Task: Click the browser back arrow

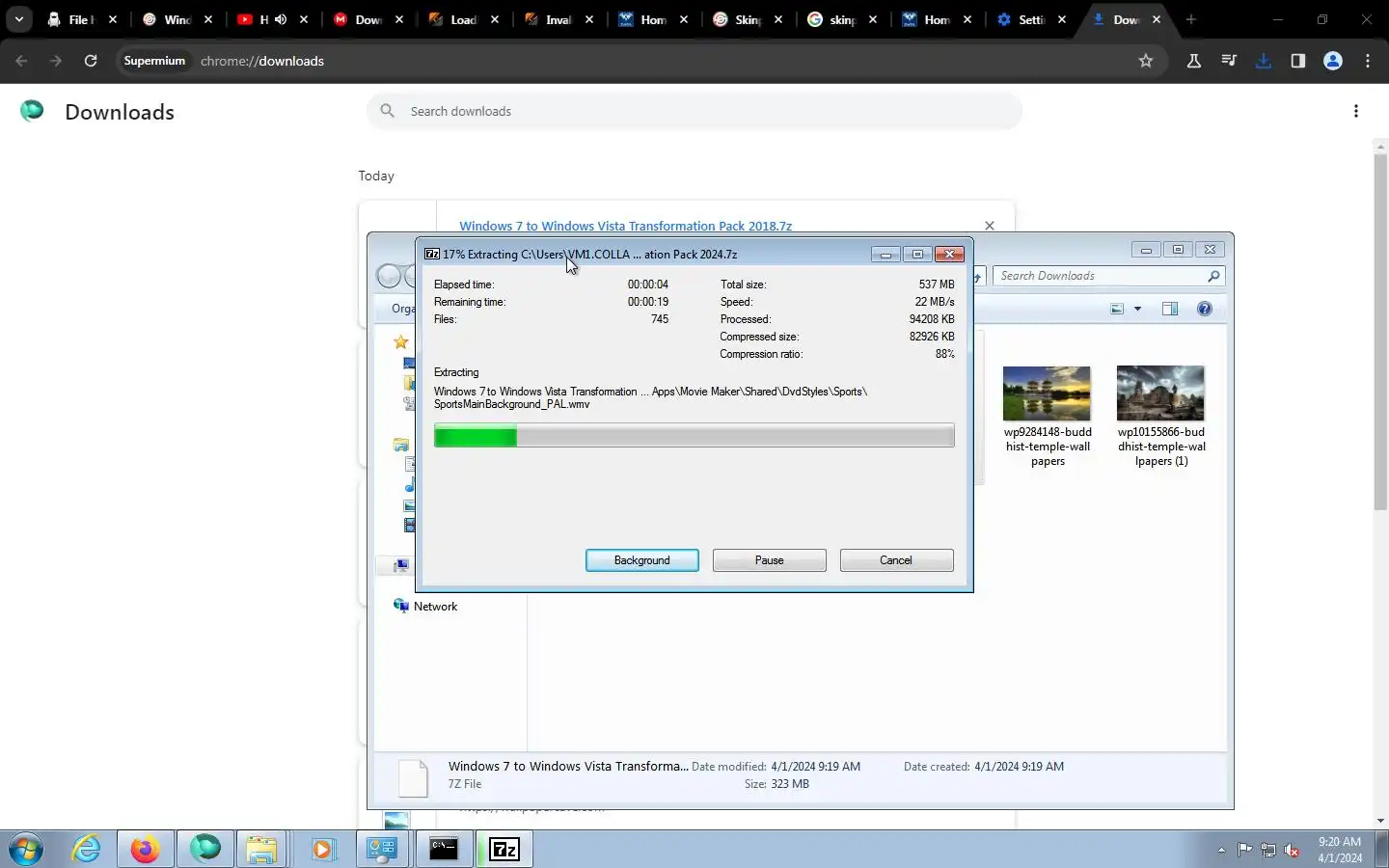Action: [x=21, y=61]
